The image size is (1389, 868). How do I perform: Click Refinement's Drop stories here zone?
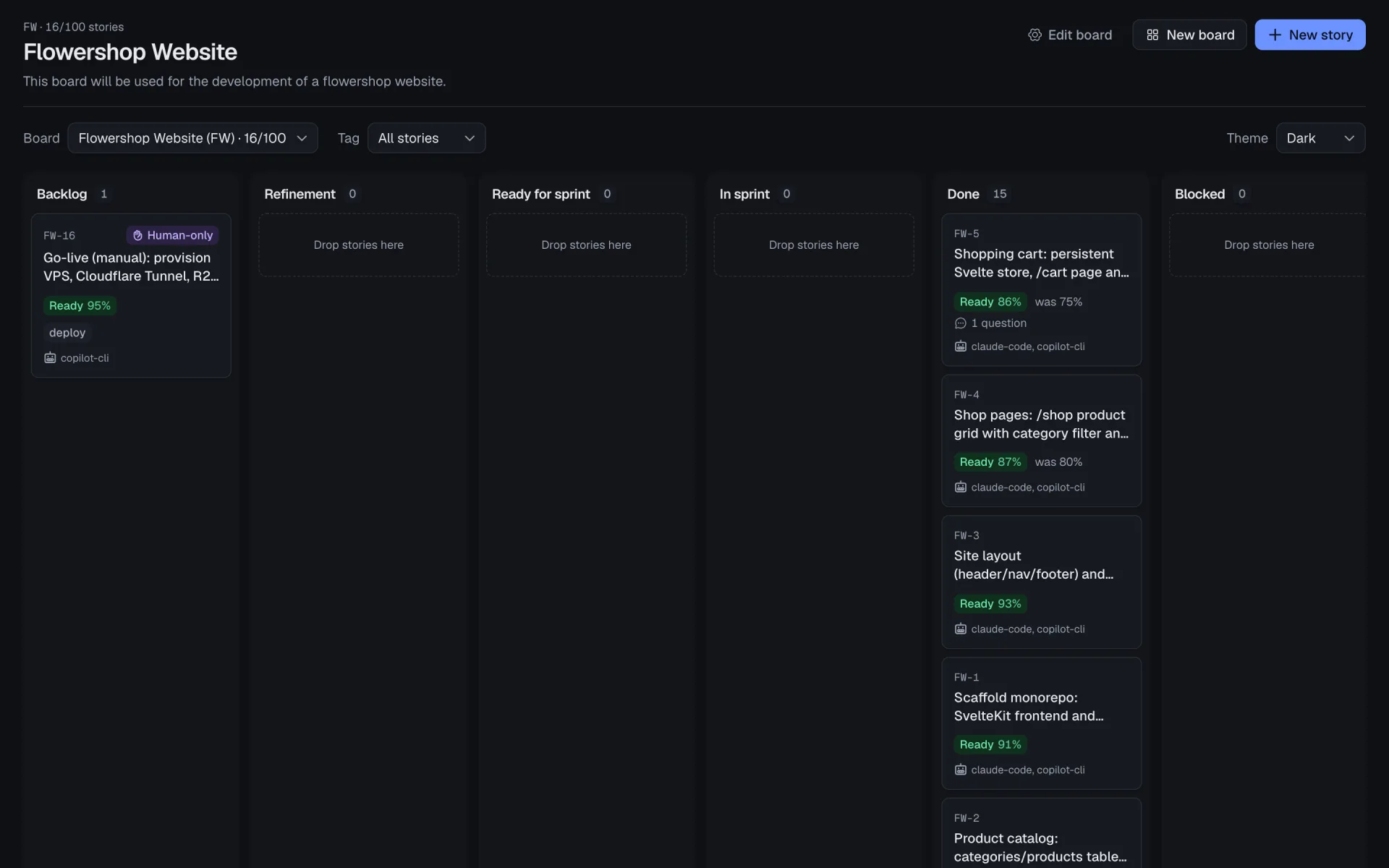tap(359, 245)
